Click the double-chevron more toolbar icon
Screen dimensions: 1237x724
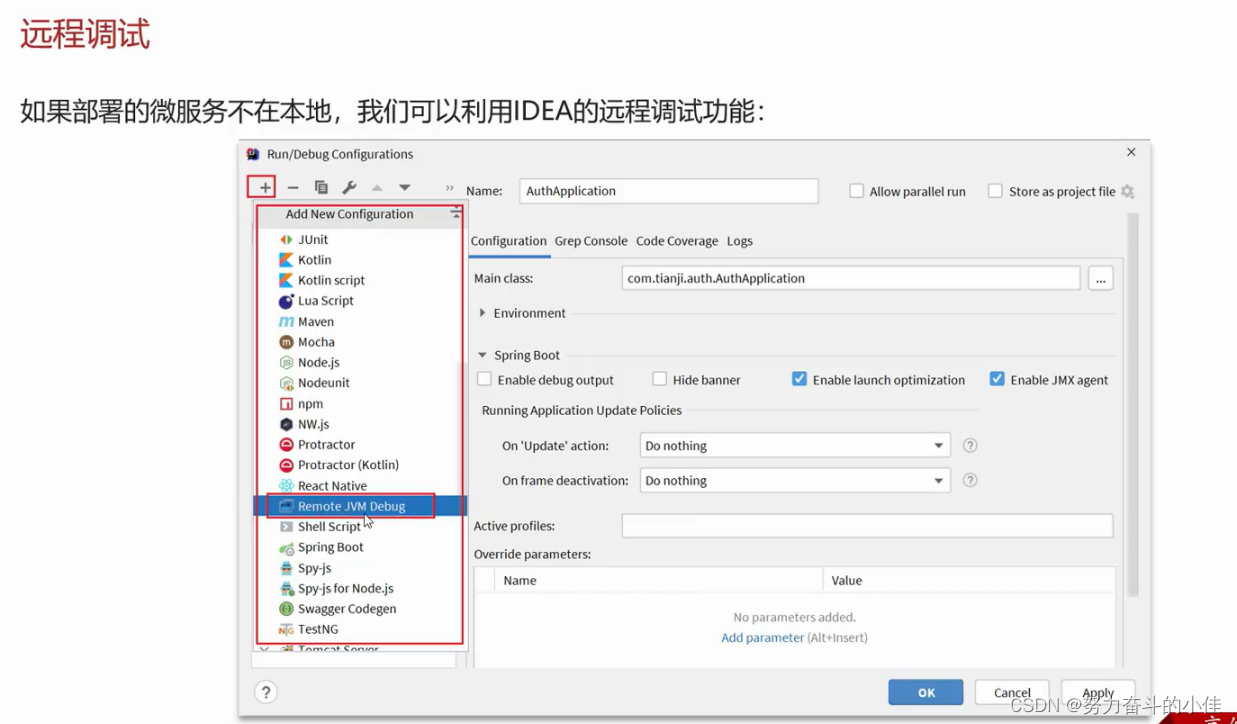(x=450, y=188)
